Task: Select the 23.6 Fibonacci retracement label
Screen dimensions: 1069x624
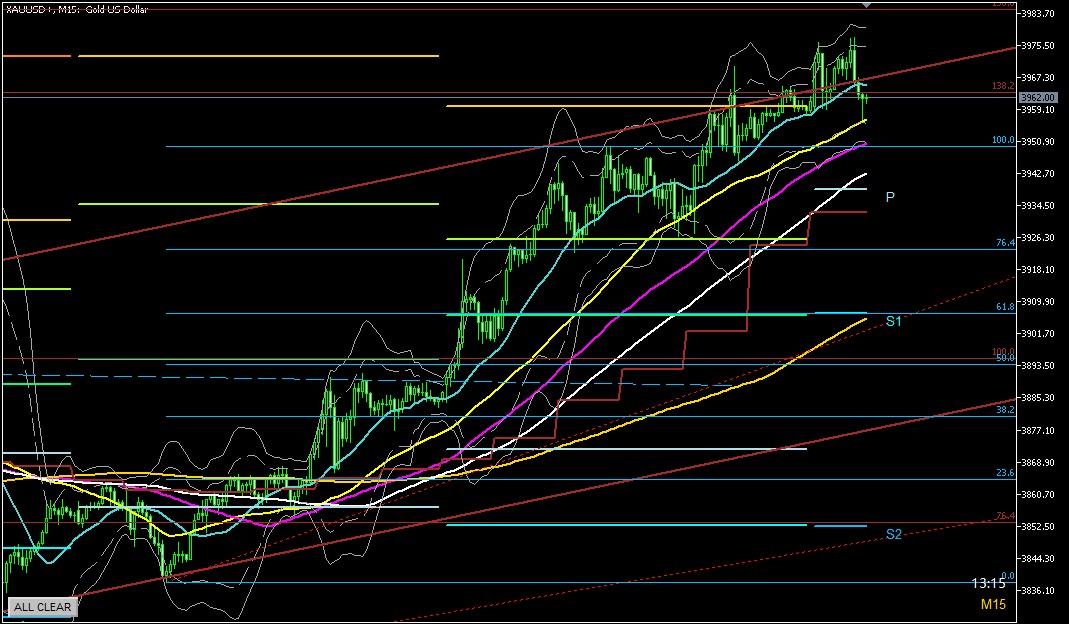Action: click(x=1005, y=473)
